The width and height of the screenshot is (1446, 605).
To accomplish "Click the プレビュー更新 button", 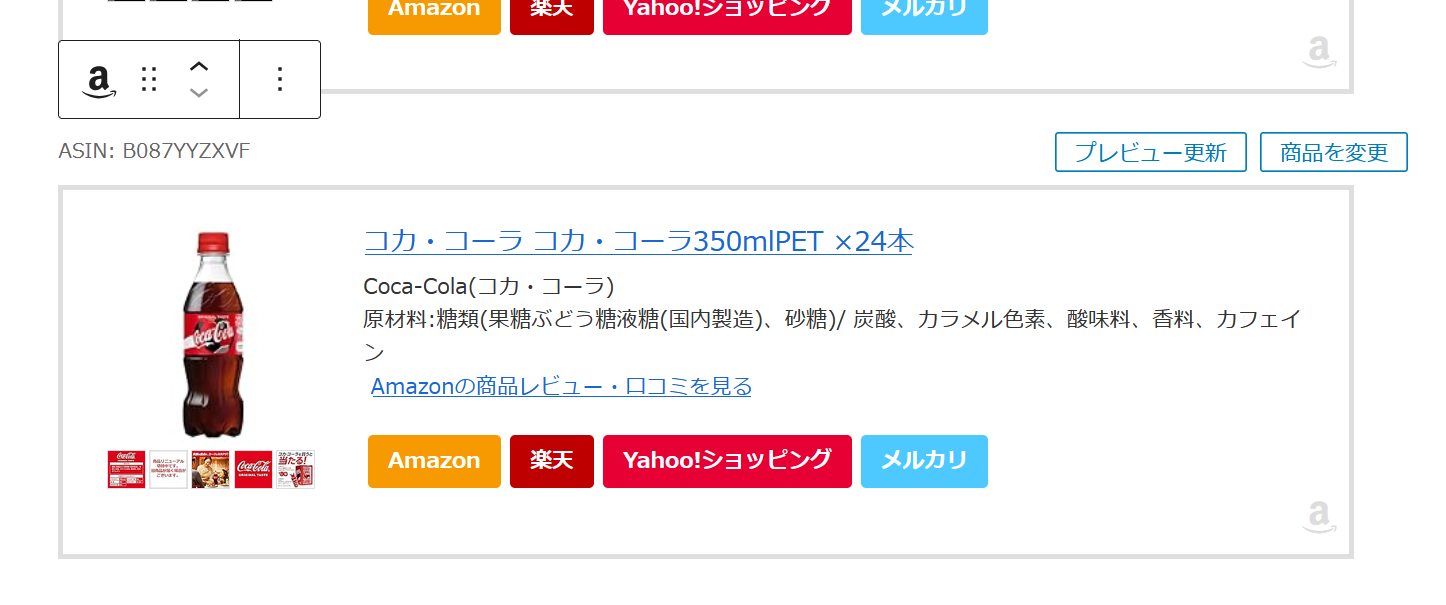I will pos(1150,152).
